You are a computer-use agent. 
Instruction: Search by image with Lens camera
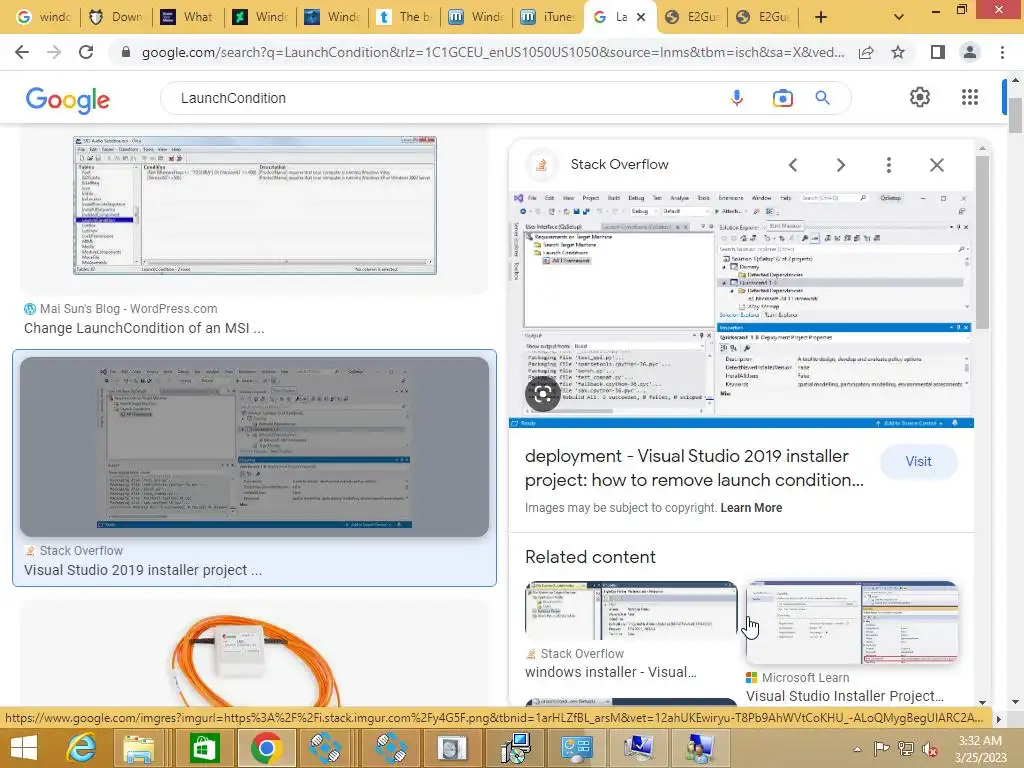[782, 98]
